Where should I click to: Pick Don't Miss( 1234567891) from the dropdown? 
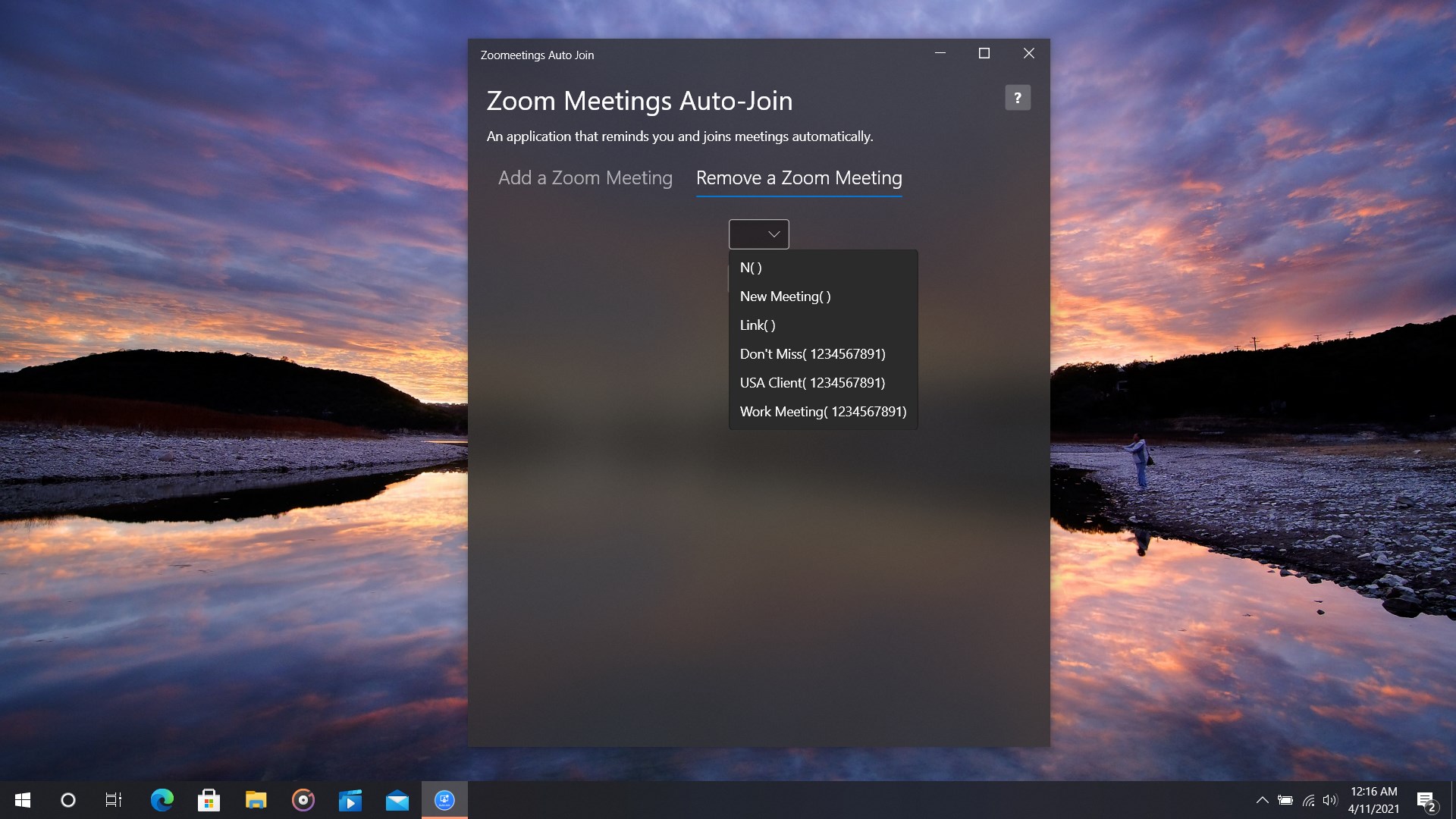tap(812, 354)
